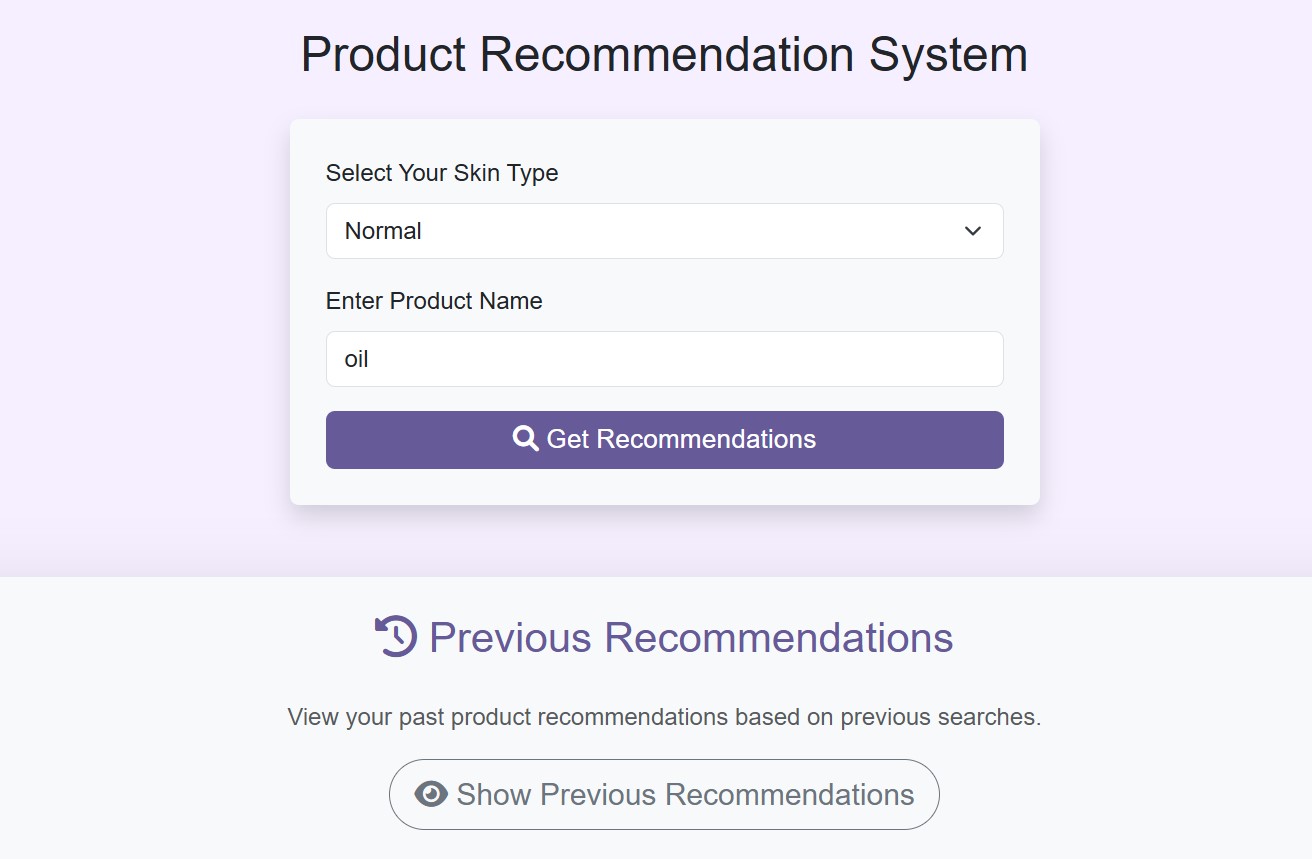Image resolution: width=1312 pixels, height=859 pixels.
Task: Click the Select Your Skin Type label
Action: click(x=442, y=173)
